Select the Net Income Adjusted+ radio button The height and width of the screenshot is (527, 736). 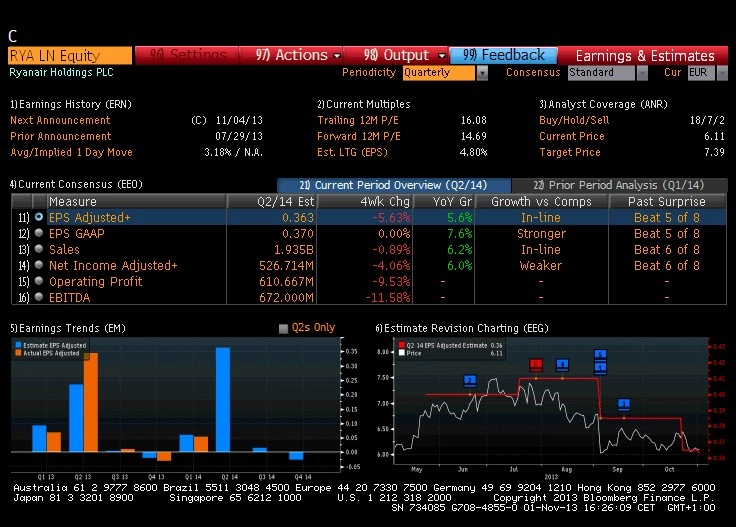pyautogui.click(x=39, y=265)
